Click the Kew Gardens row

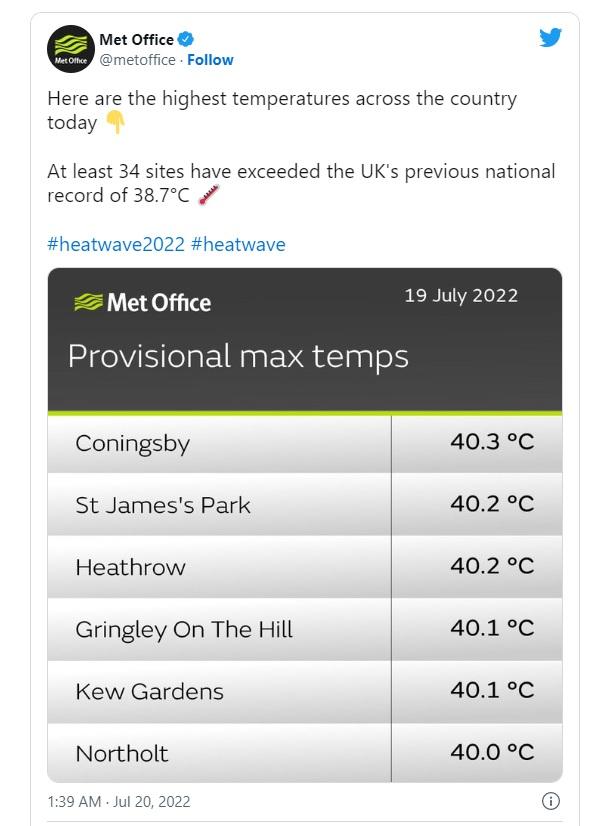click(x=304, y=691)
